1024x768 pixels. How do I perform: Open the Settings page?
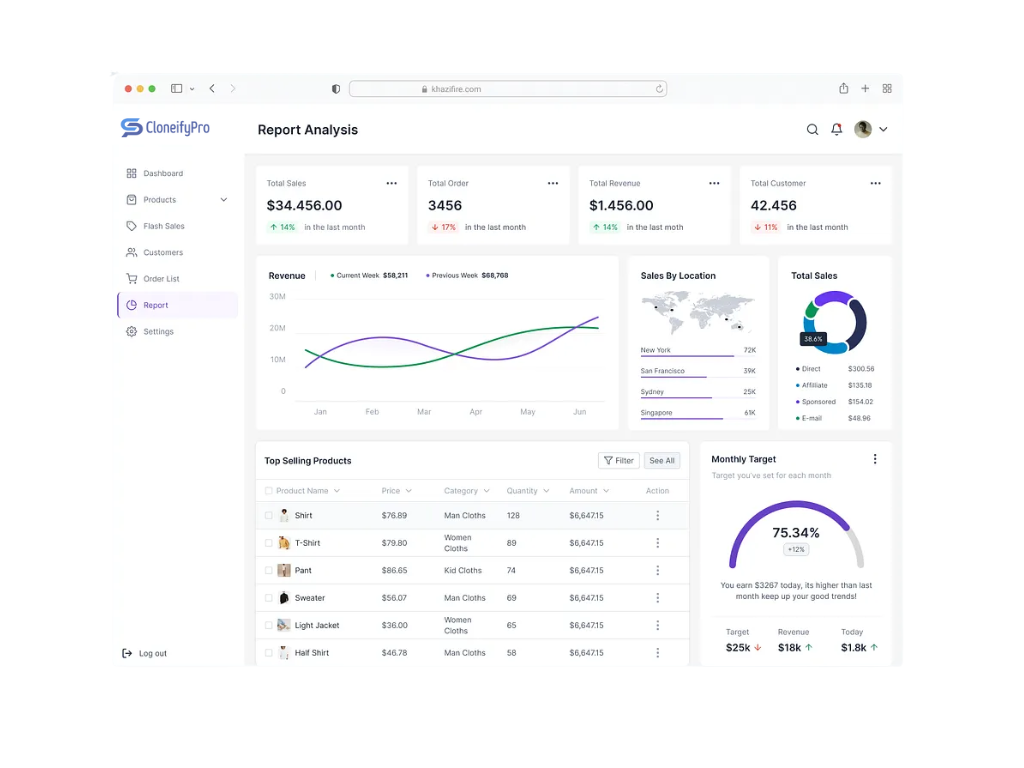158,331
